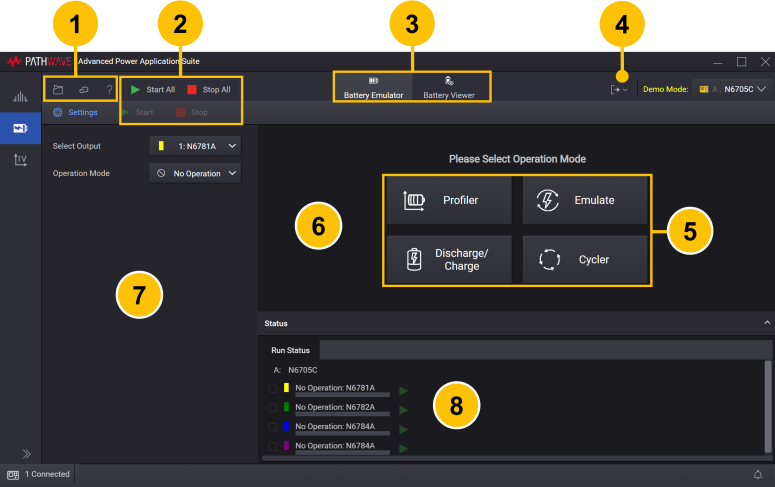Click play arrow beside purple N6784A row

403,448
